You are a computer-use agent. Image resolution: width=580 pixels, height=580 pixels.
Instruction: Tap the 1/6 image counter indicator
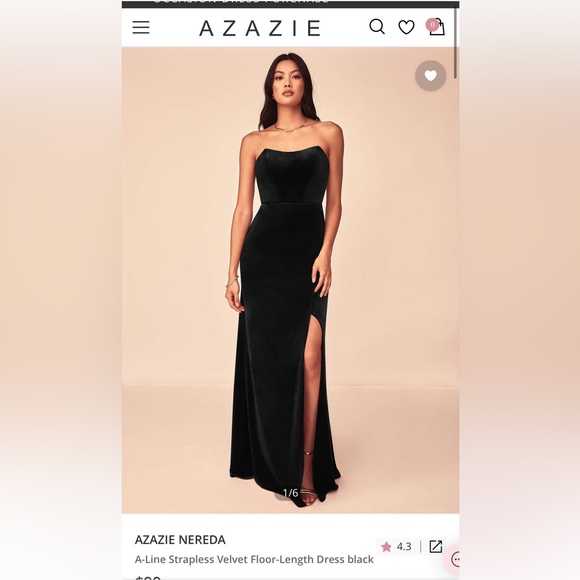point(290,493)
